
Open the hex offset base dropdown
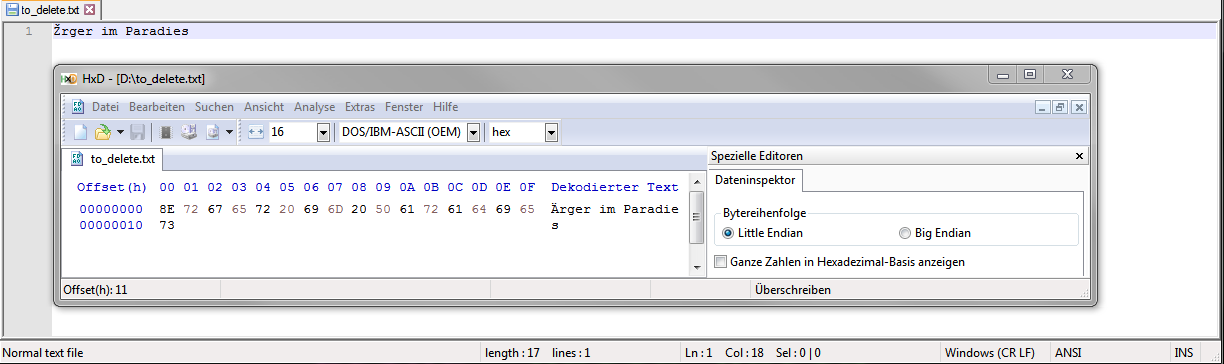point(551,132)
